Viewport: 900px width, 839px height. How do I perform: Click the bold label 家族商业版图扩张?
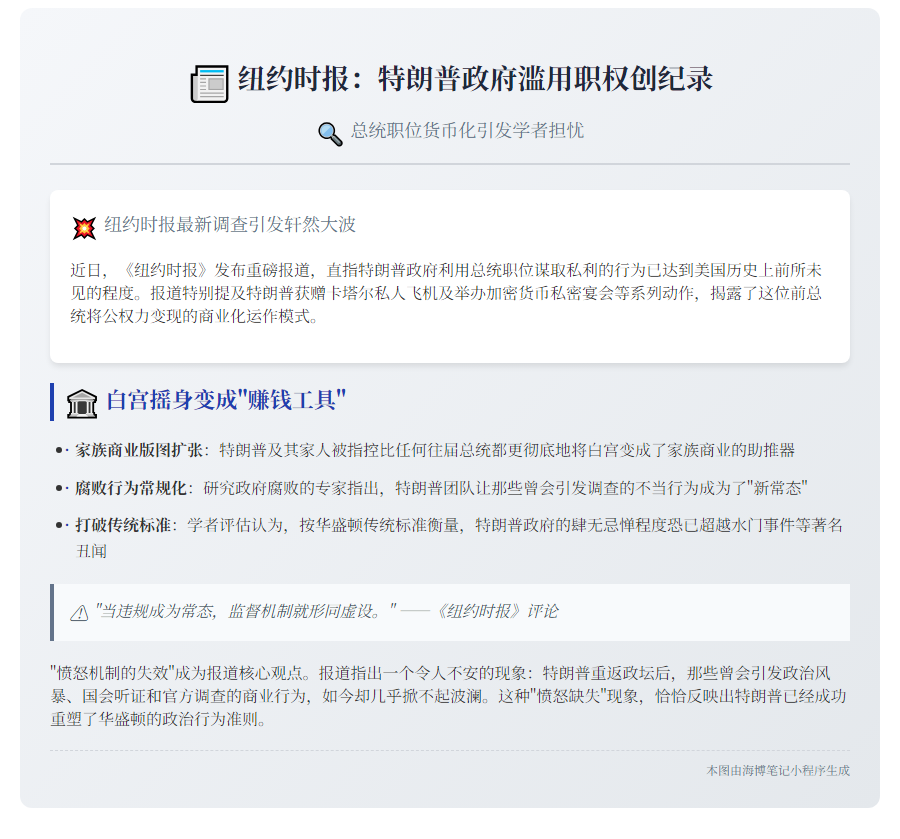click(x=138, y=450)
